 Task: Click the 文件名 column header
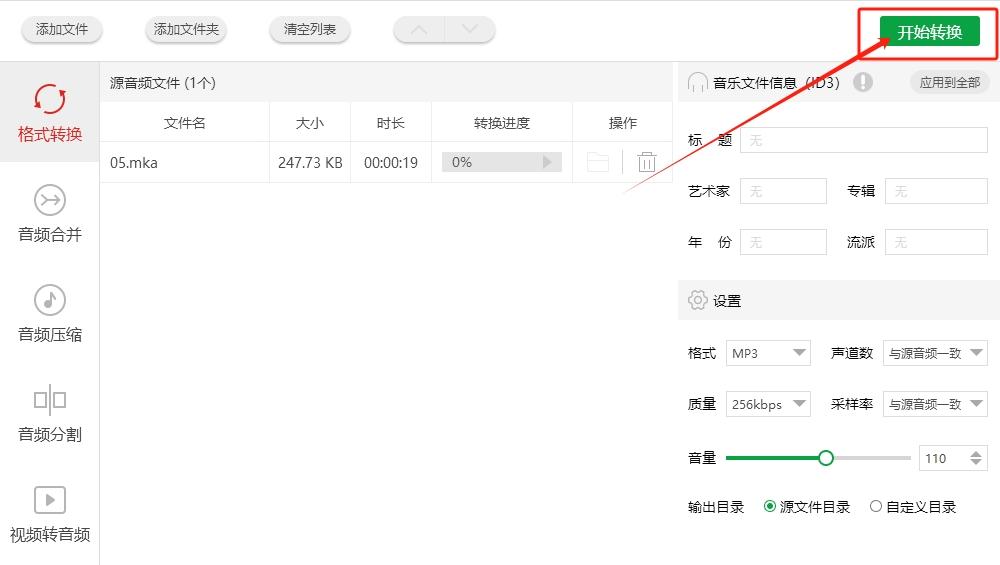tap(184, 122)
